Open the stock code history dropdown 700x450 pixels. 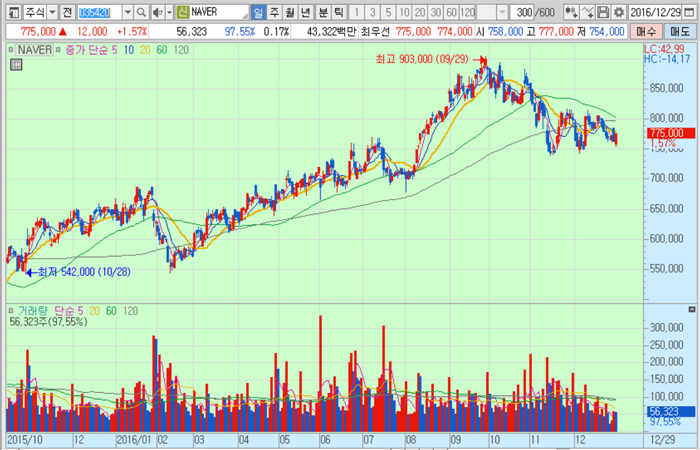click(128, 11)
